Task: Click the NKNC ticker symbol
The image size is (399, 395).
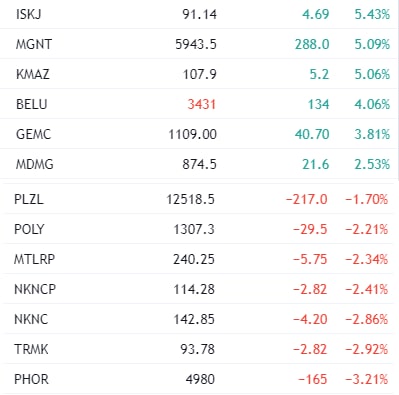Action: point(31,319)
